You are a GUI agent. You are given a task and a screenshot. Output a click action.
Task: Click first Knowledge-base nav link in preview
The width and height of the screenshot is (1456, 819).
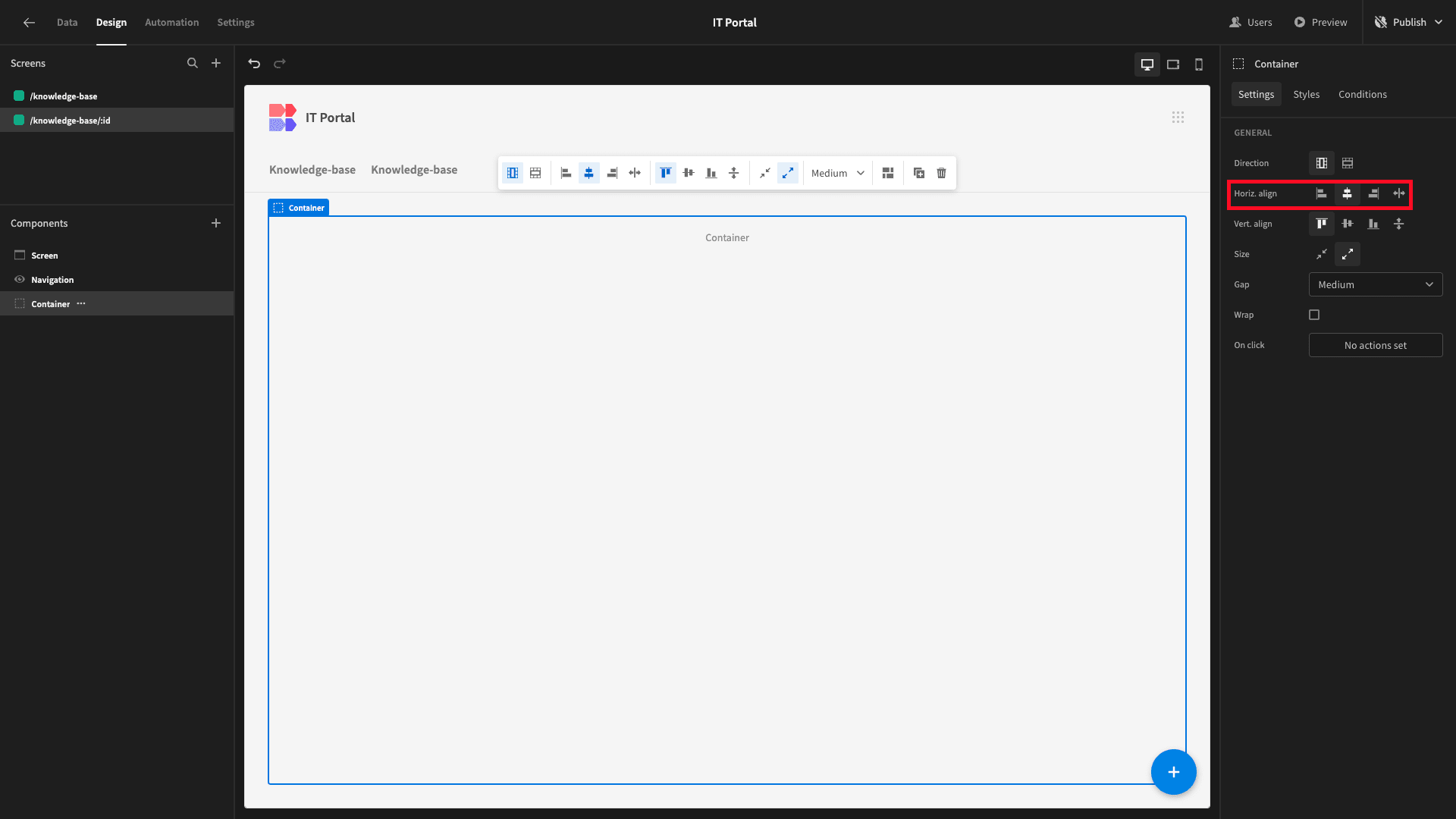click(x=312, y=169)
